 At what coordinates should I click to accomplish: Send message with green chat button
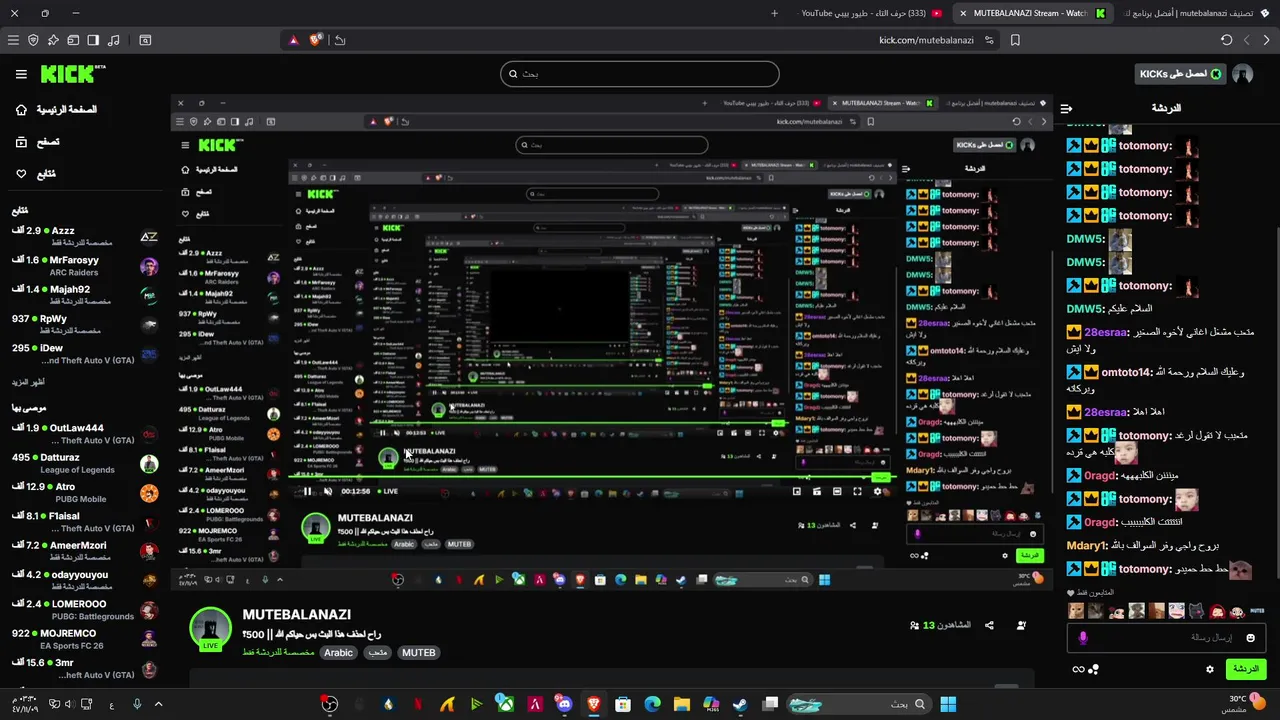(x=1245, y=669)
